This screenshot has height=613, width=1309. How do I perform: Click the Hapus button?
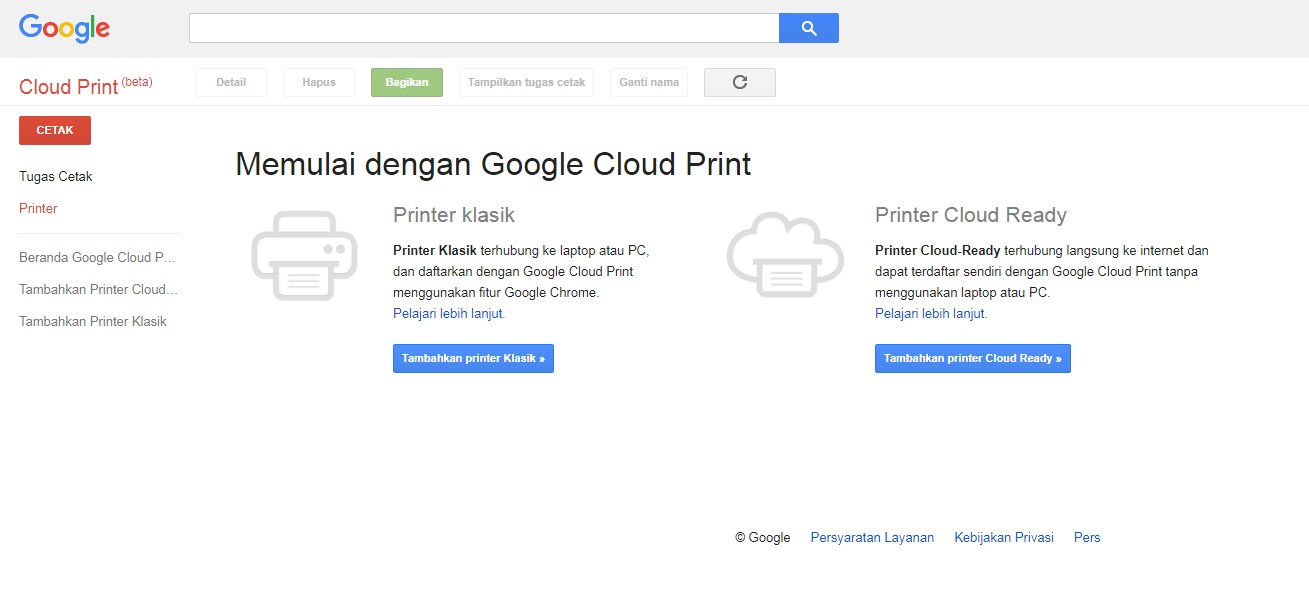click(x=318, y=83)
